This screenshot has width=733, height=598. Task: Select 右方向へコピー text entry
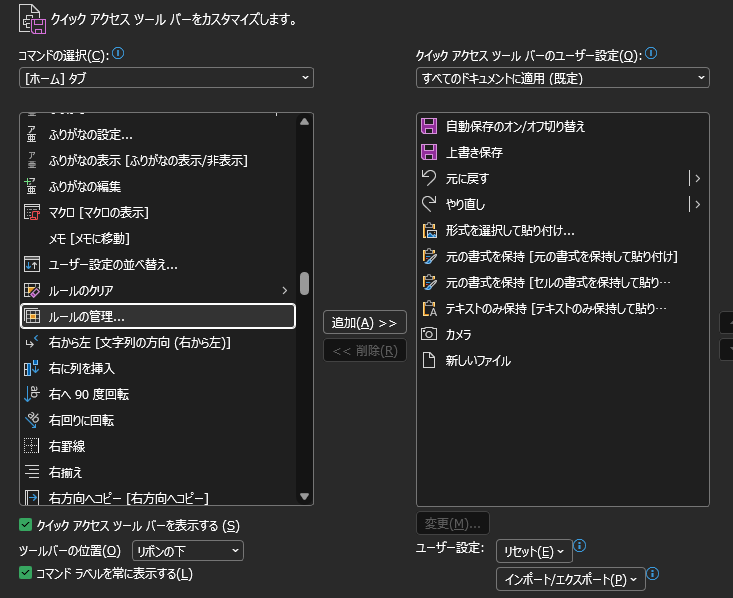click(129, 498)
